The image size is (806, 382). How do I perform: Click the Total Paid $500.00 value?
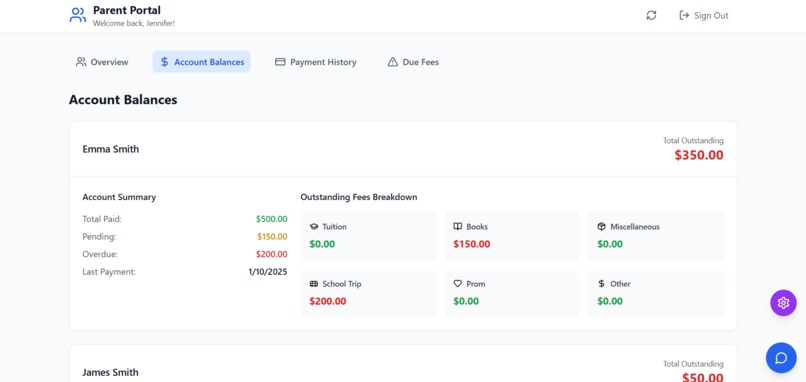[271, 219]
